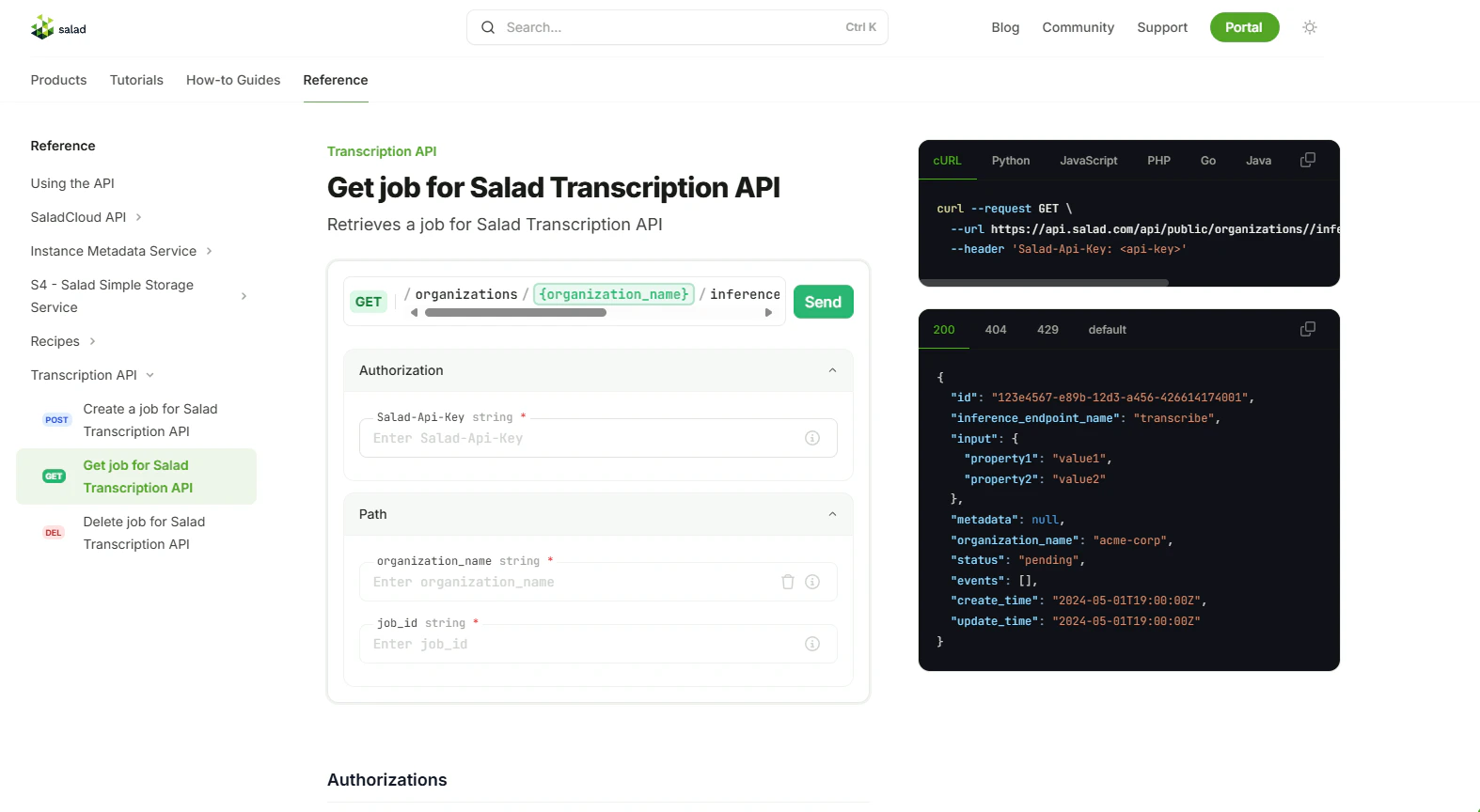Go to the Support page
Viewport: 1480px width, 812px height.
(1162, 27)
